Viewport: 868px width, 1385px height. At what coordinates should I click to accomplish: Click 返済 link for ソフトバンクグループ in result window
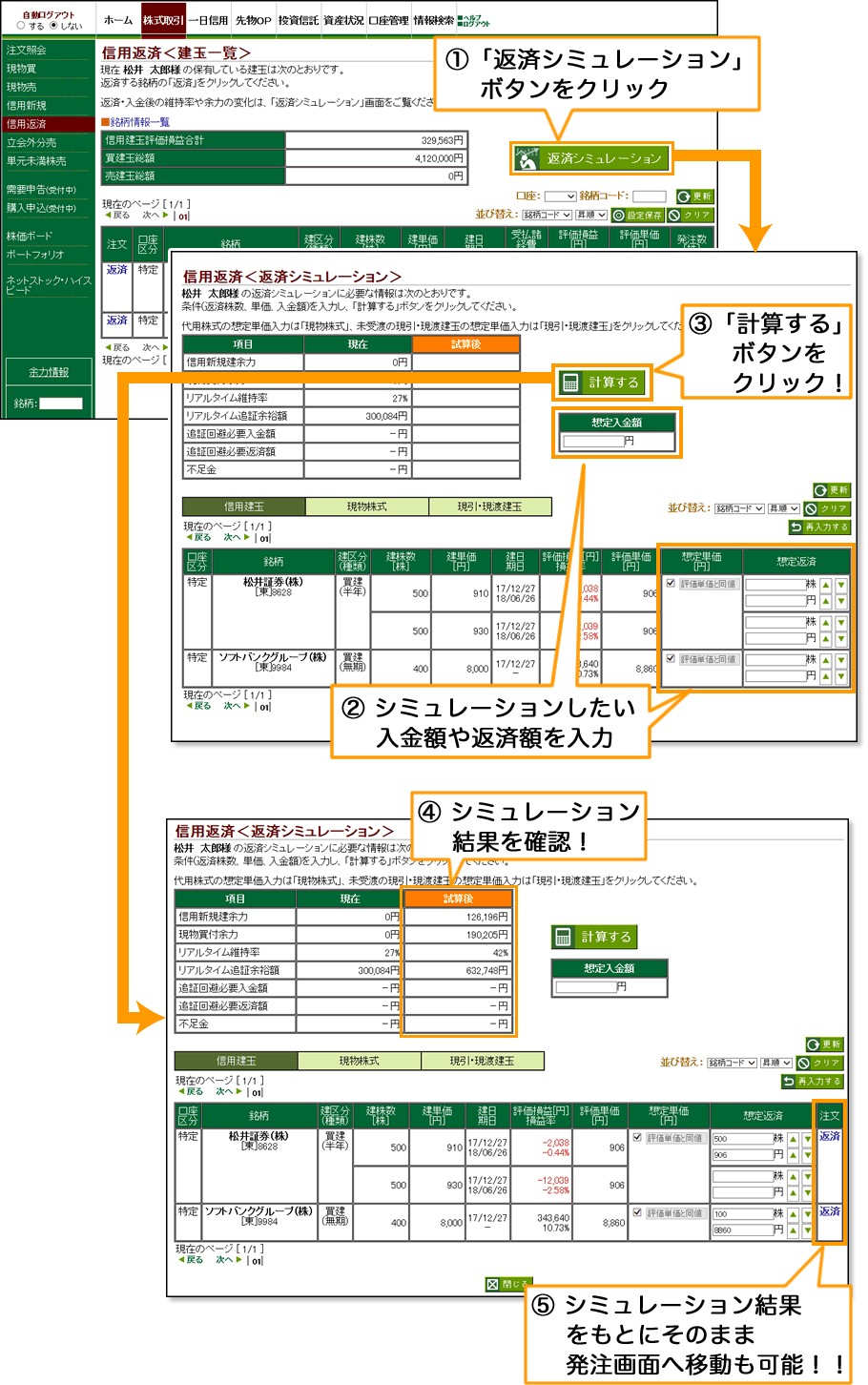(830, 1211)
